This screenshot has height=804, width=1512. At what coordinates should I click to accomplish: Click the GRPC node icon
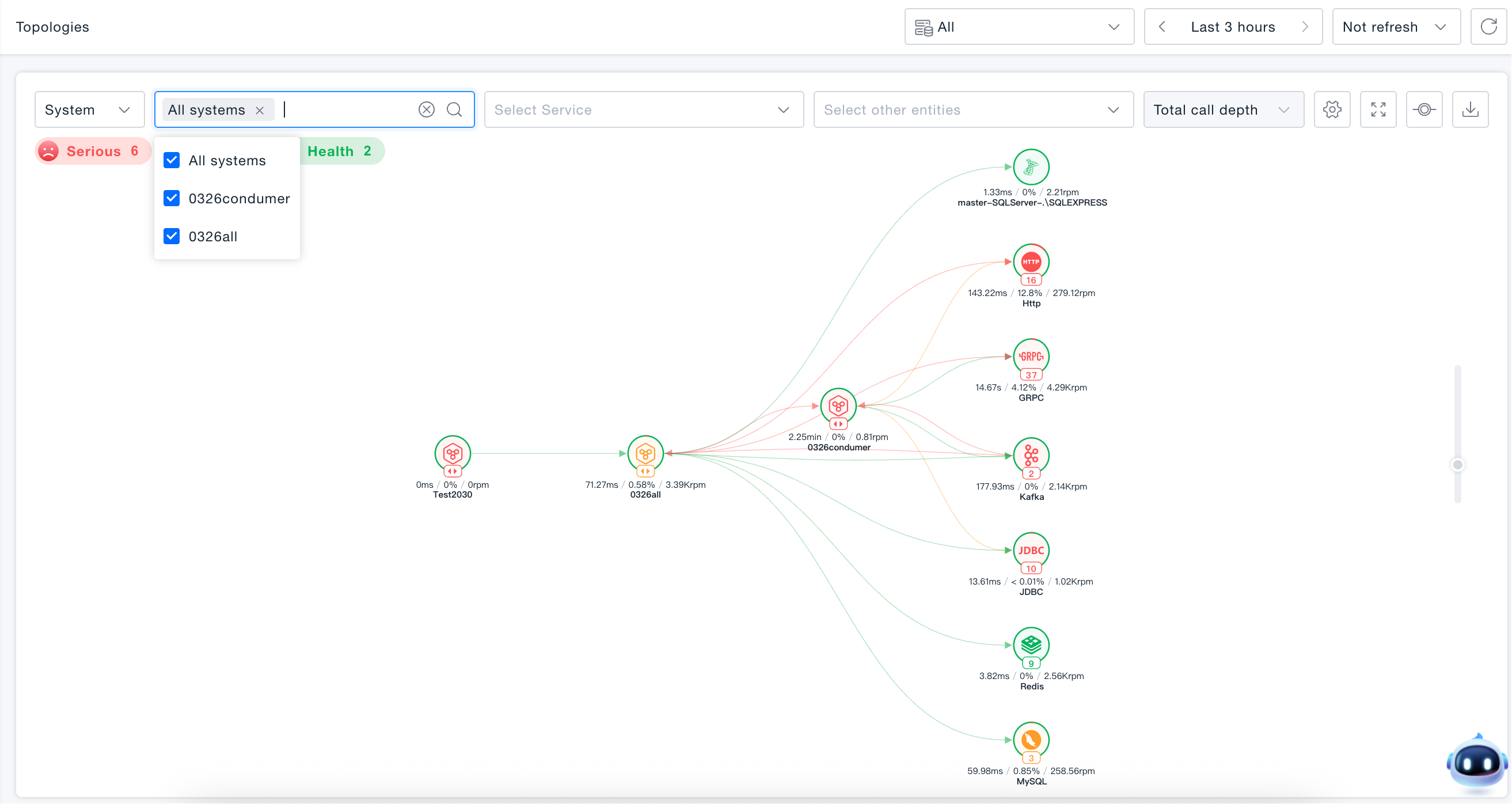pos(1031,357)
